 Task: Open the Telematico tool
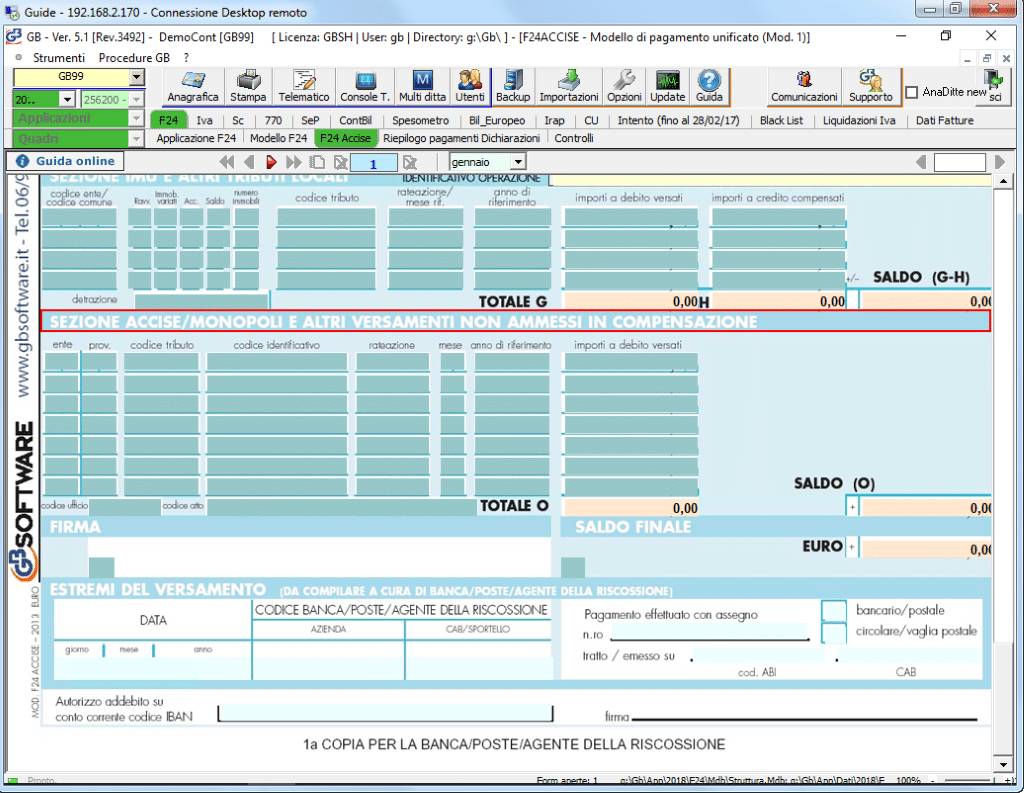[x=304, y=86]
